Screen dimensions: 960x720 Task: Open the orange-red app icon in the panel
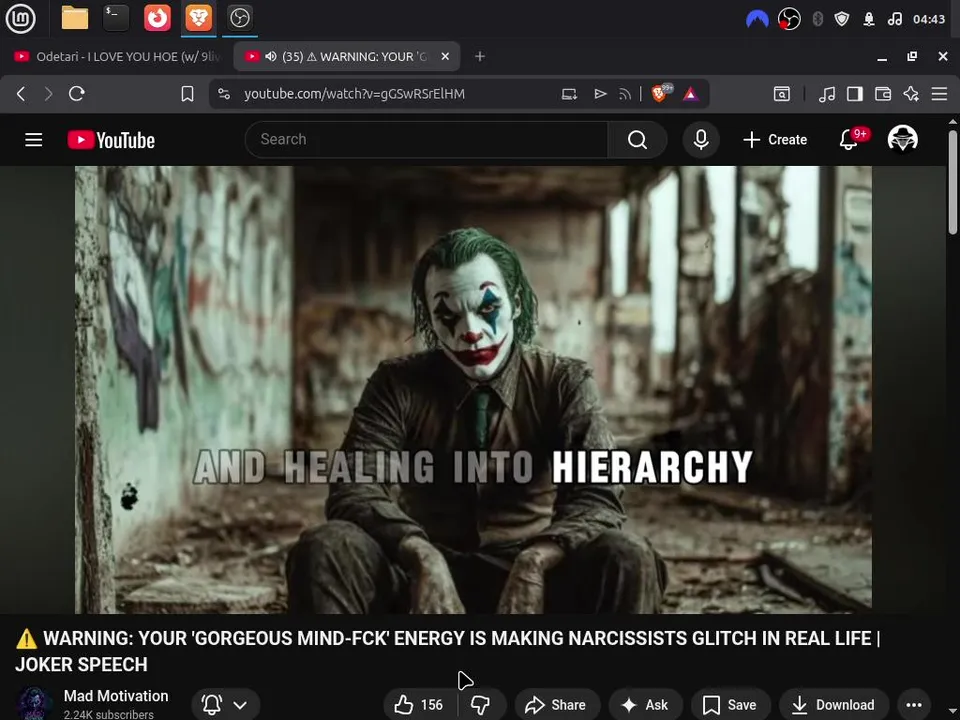coord(157,18)
